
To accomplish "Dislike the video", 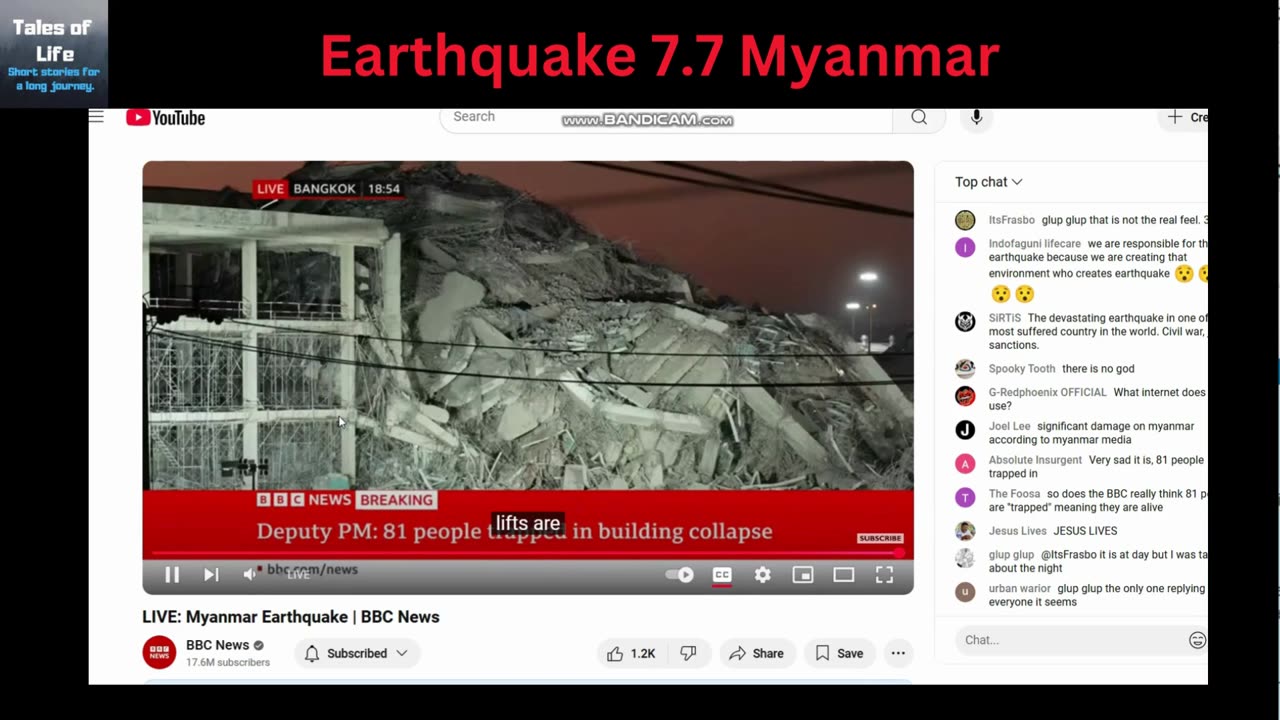I will [688, 653].
